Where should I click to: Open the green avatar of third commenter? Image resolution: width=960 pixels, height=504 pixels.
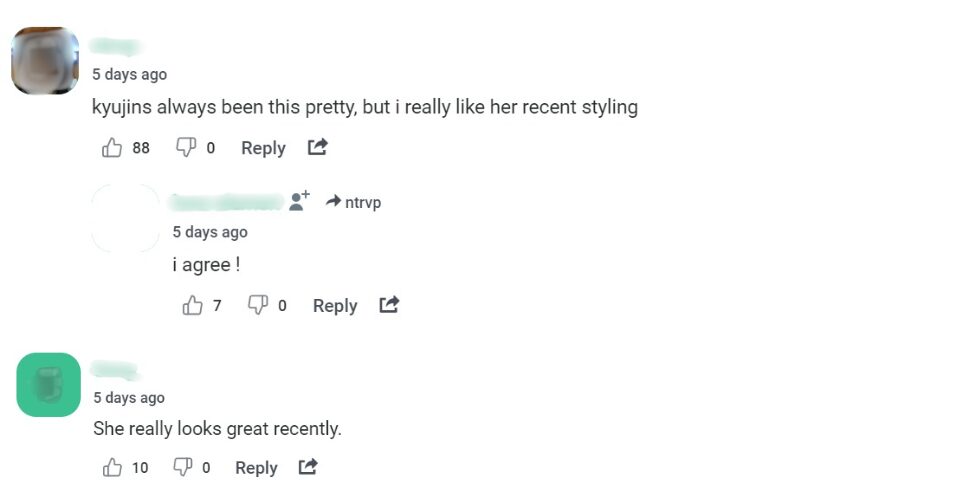tap(48, 385)
